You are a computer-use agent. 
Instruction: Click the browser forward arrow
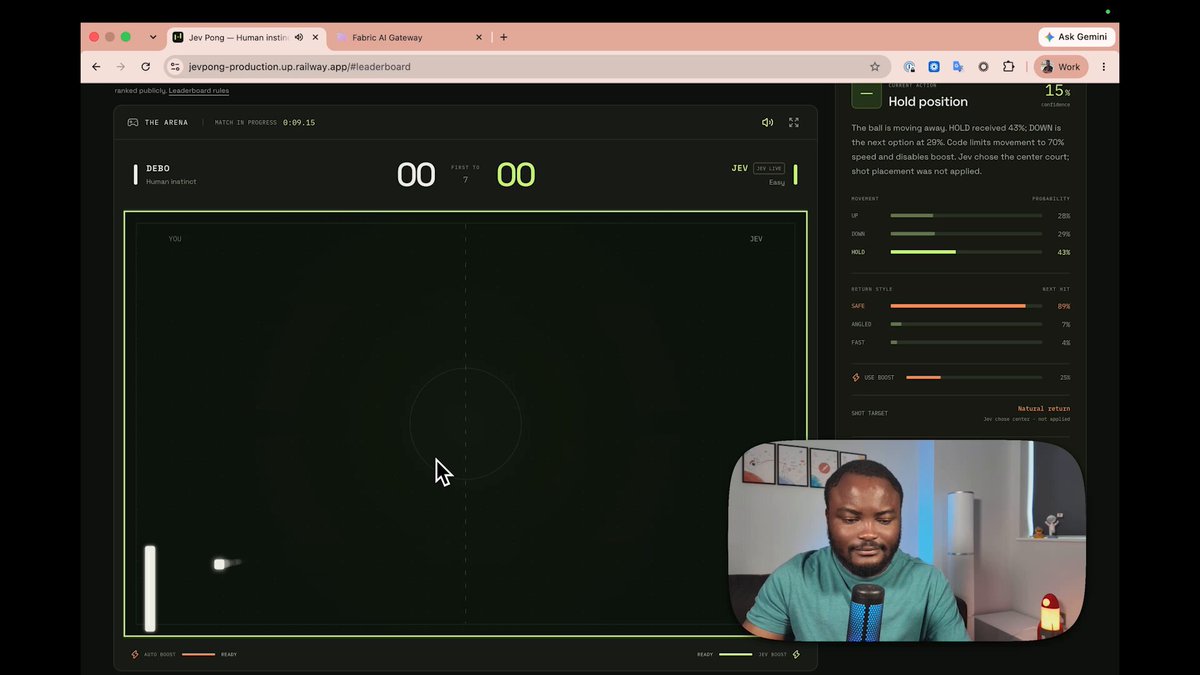point(120,67)
